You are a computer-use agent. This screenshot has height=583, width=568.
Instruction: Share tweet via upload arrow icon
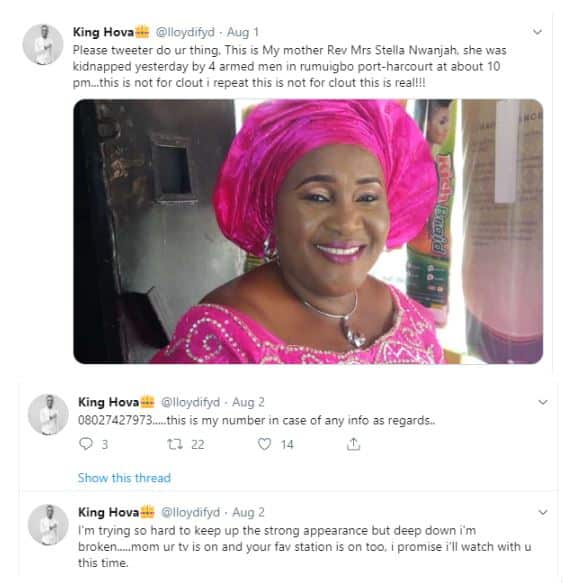click(x=354, y=444)
